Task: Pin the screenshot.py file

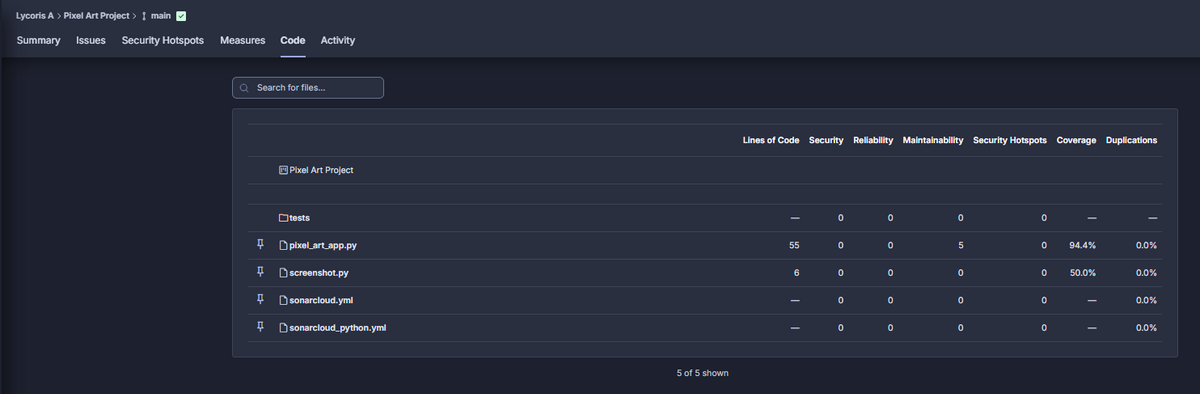Action: click(x=260, y=272)
